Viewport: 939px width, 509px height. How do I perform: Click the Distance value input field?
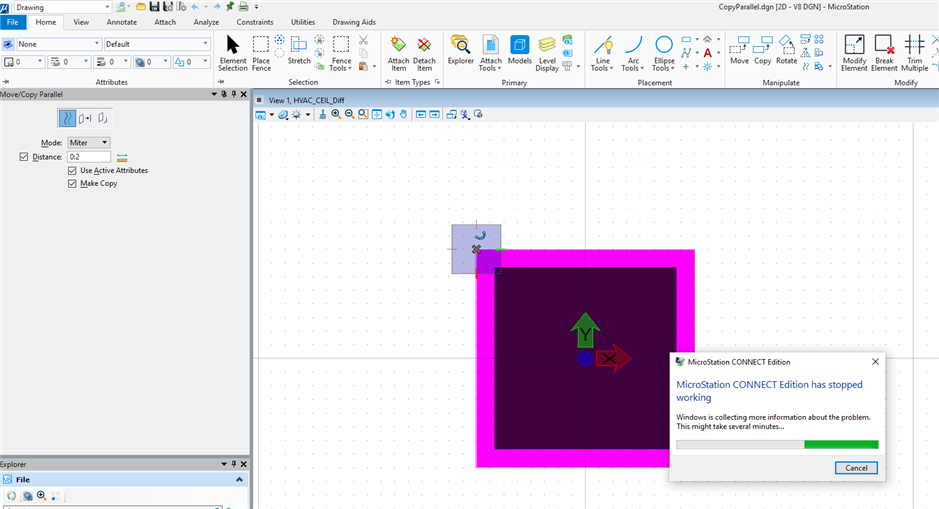(88, 157)
